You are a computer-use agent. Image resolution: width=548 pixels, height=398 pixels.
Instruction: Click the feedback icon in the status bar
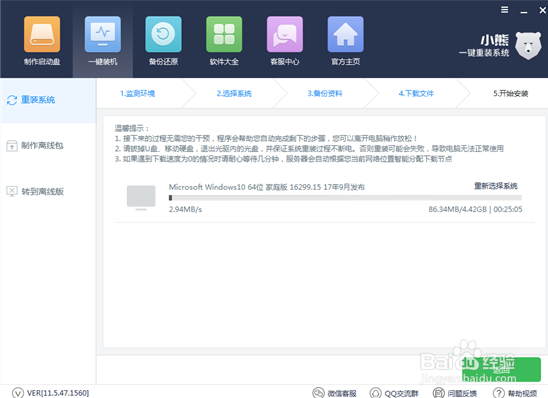pyautogui.click(x=439, y=393)
